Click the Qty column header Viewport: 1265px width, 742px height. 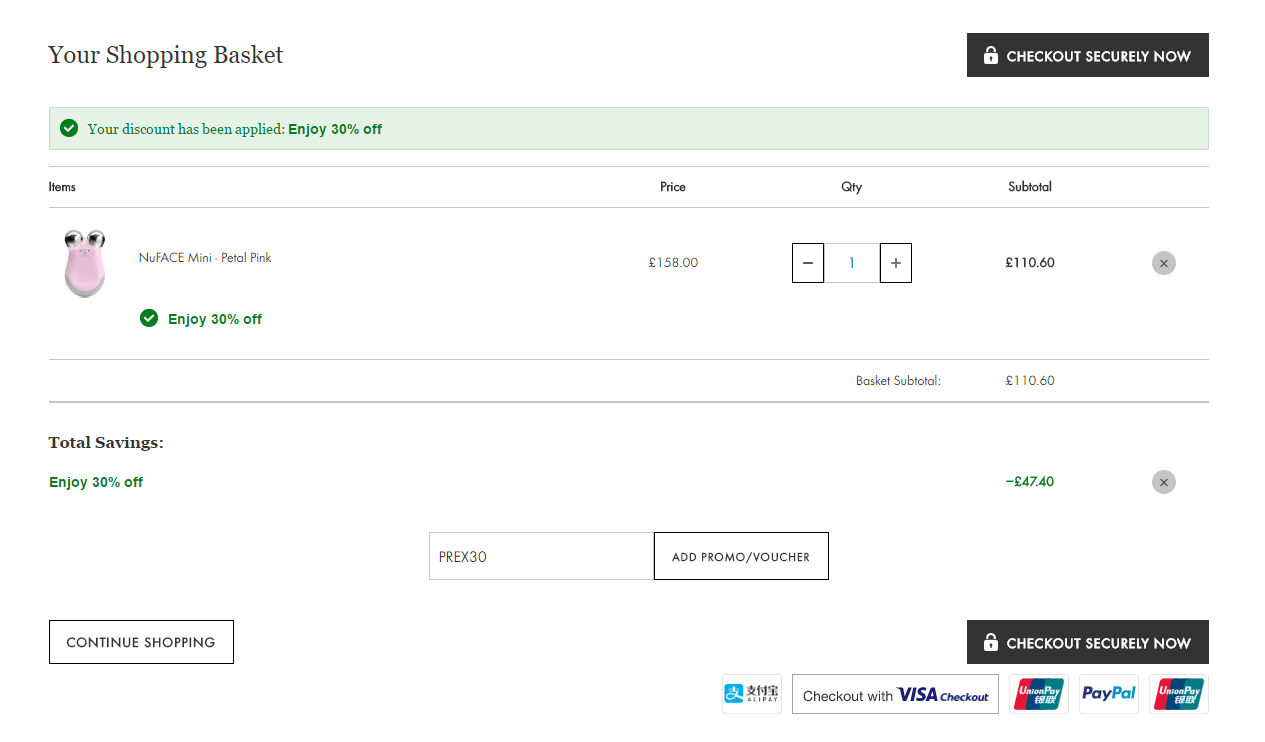click(852, 187)
